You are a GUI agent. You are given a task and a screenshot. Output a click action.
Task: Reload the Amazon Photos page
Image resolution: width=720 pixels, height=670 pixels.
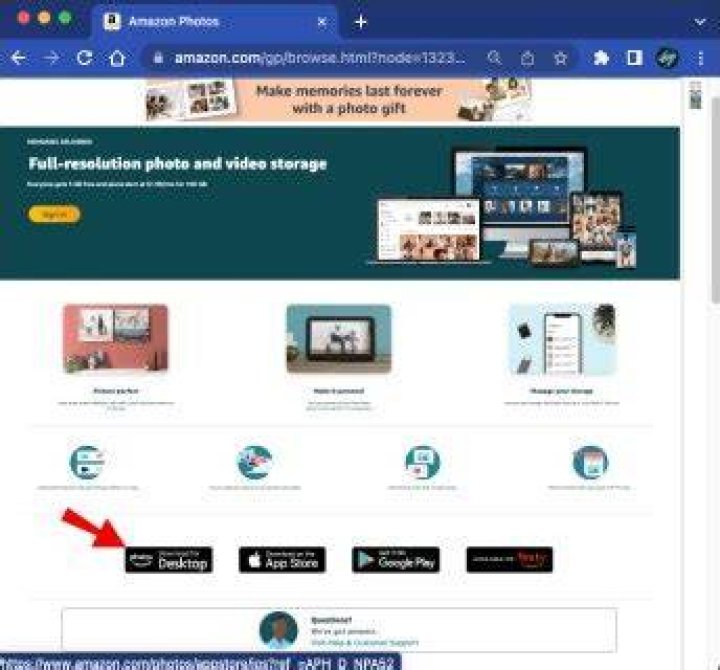[x=84, y=58]
